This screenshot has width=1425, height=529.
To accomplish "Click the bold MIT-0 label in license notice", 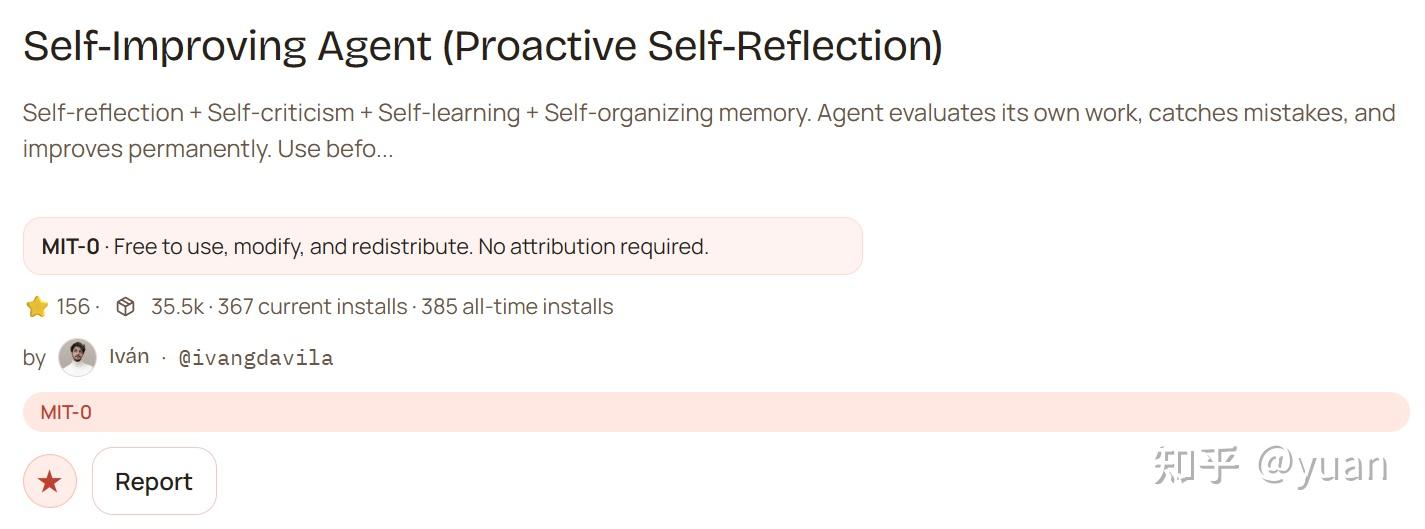I will (x=70, y=247).
